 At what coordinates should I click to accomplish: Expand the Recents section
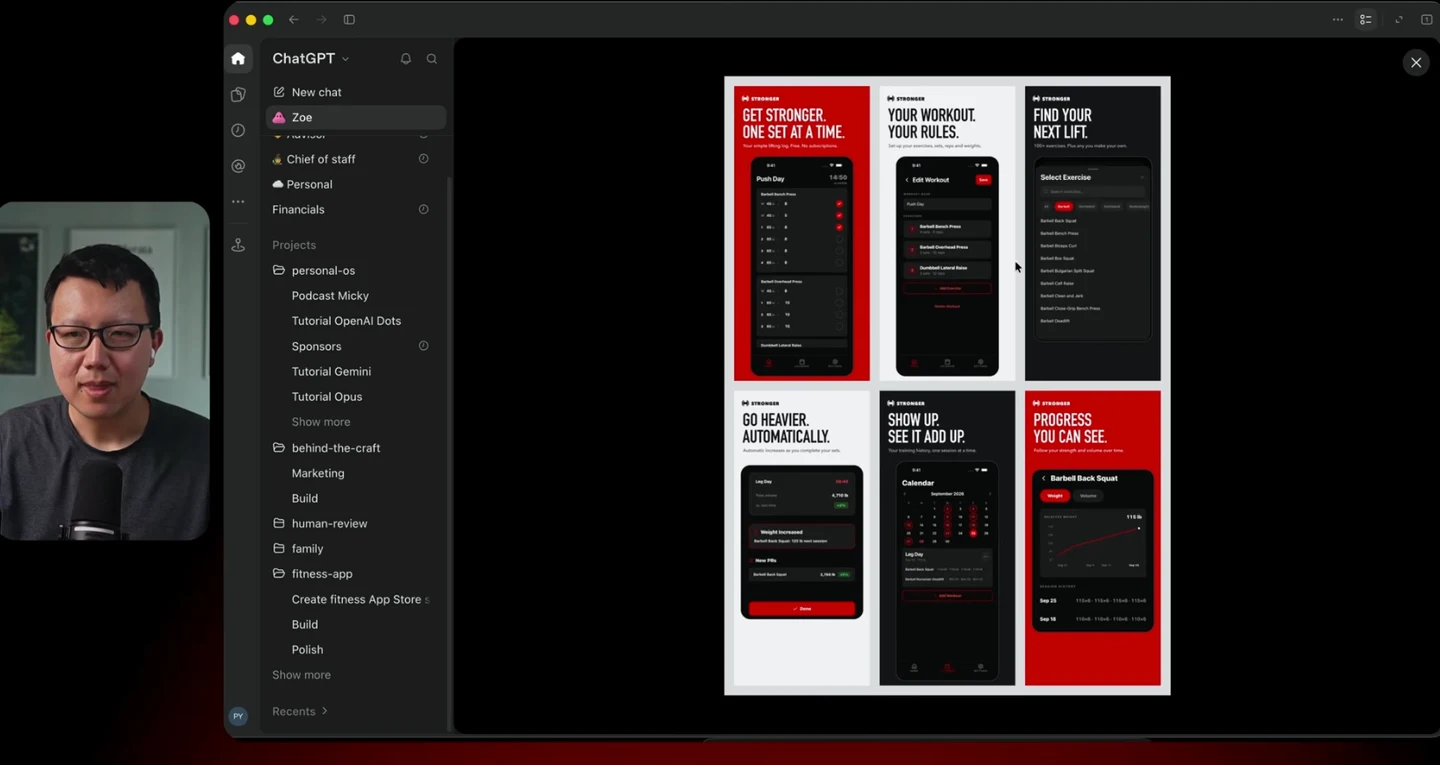pos(300,712)
